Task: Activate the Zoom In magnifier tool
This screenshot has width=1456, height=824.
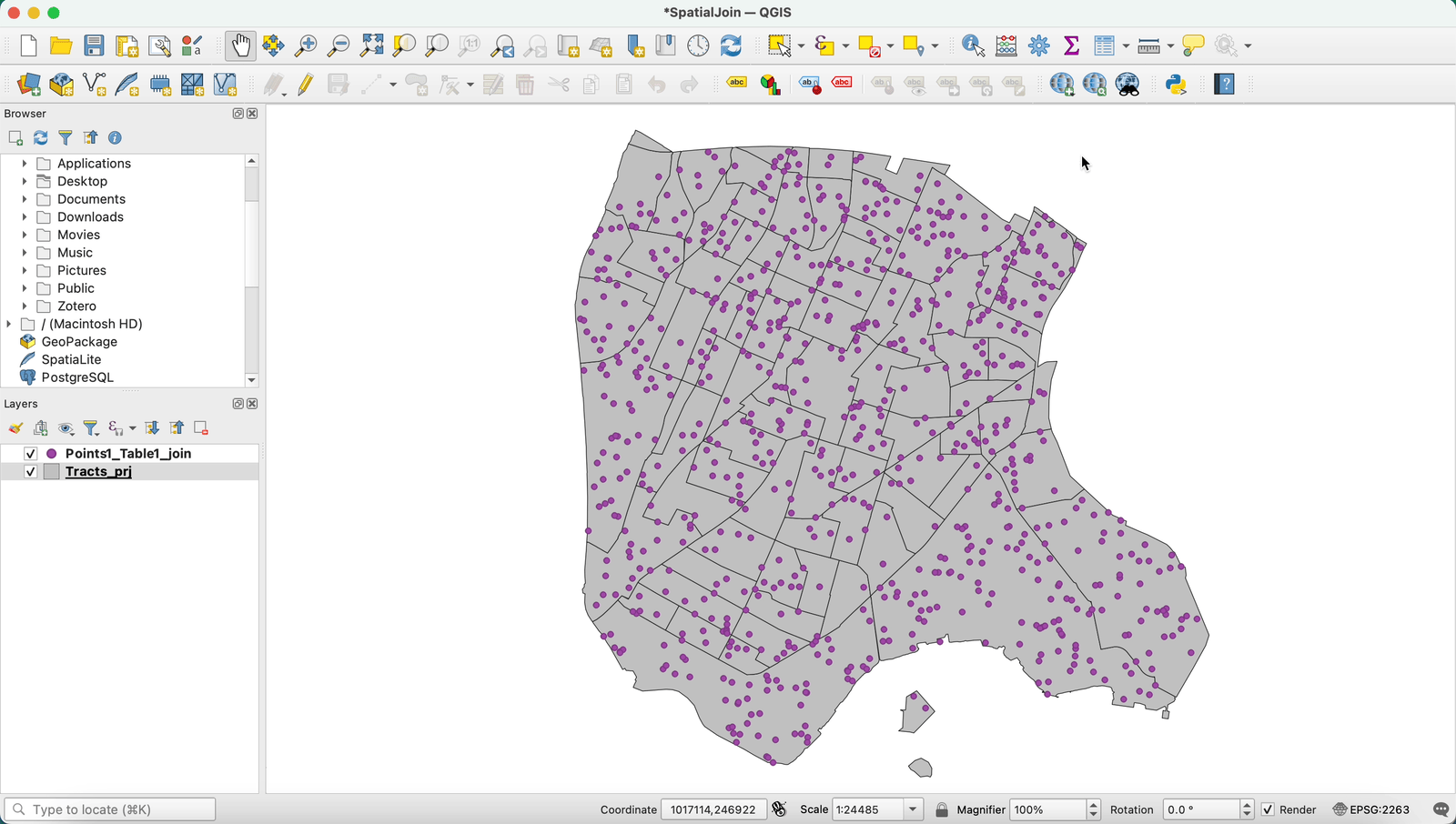Action: pos(306,45)
